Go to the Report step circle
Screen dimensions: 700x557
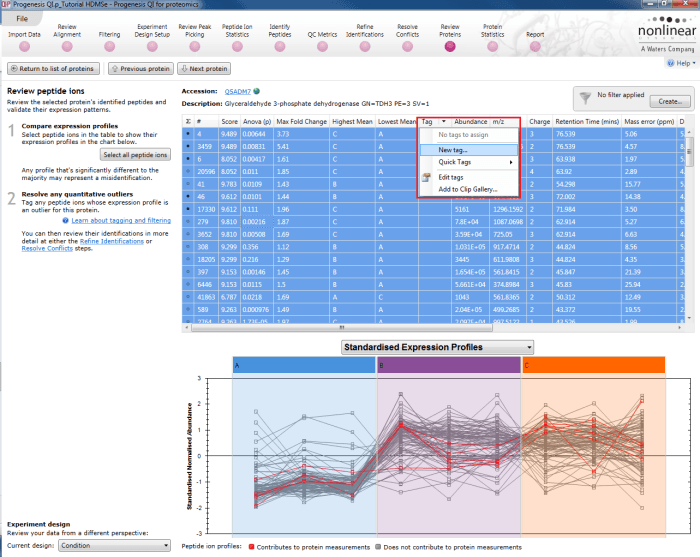coord(535,46)
